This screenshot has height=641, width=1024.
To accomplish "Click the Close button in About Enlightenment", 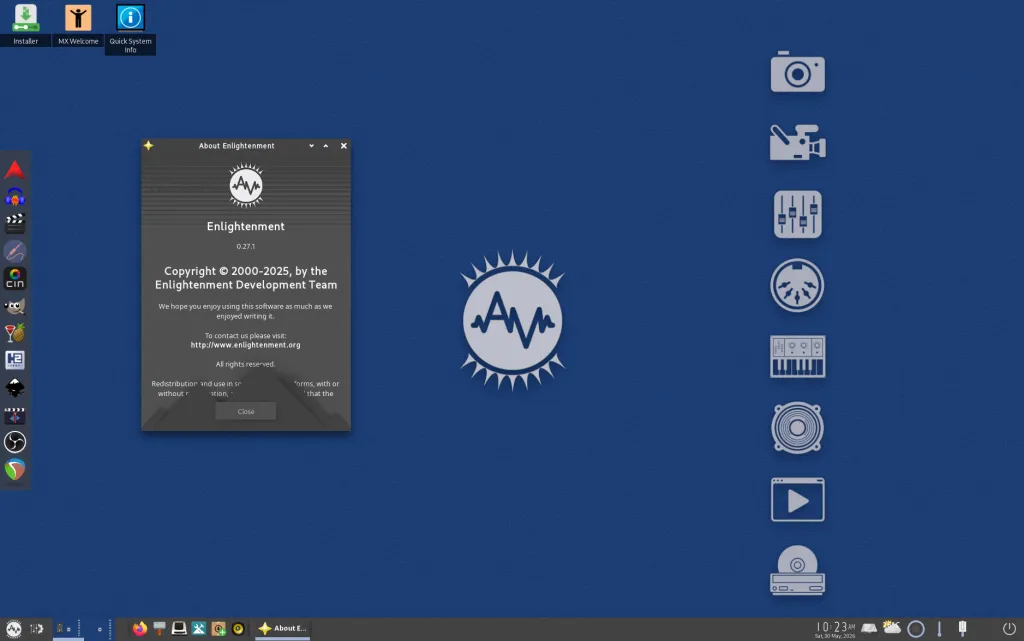I will point(246,411).
